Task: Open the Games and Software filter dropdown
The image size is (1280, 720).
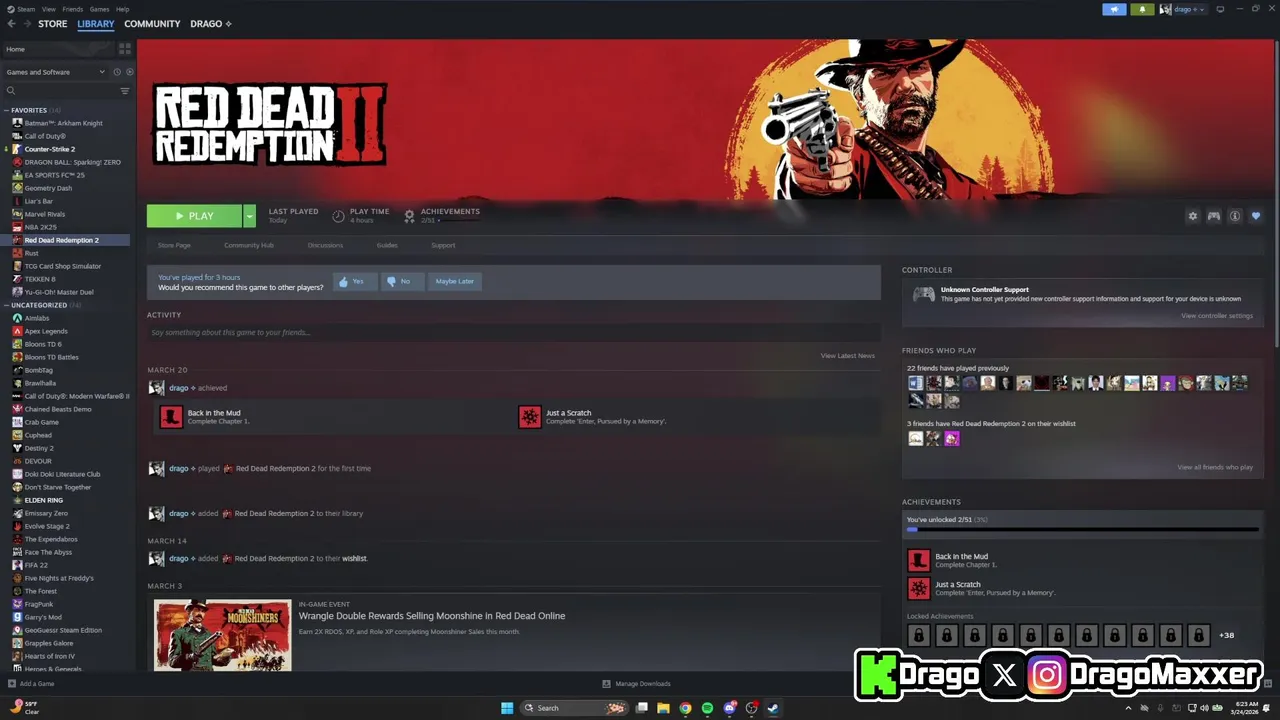Action: coord(55,72)
